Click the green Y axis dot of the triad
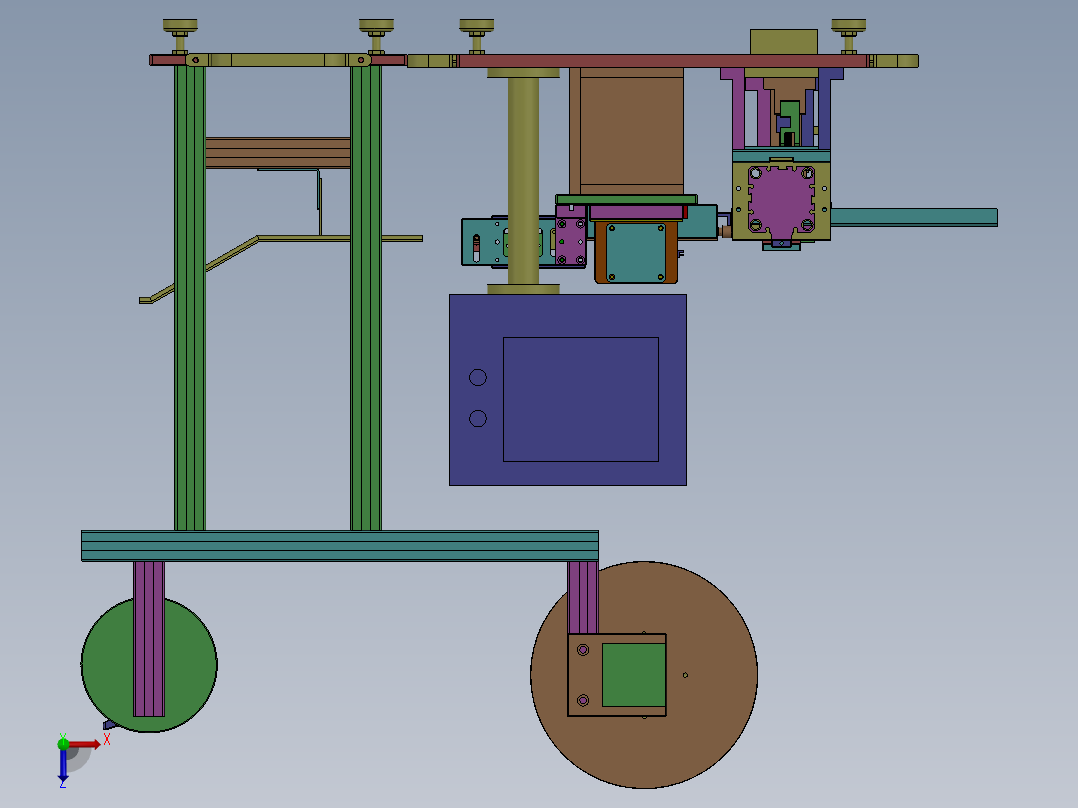 click(63, 744)
